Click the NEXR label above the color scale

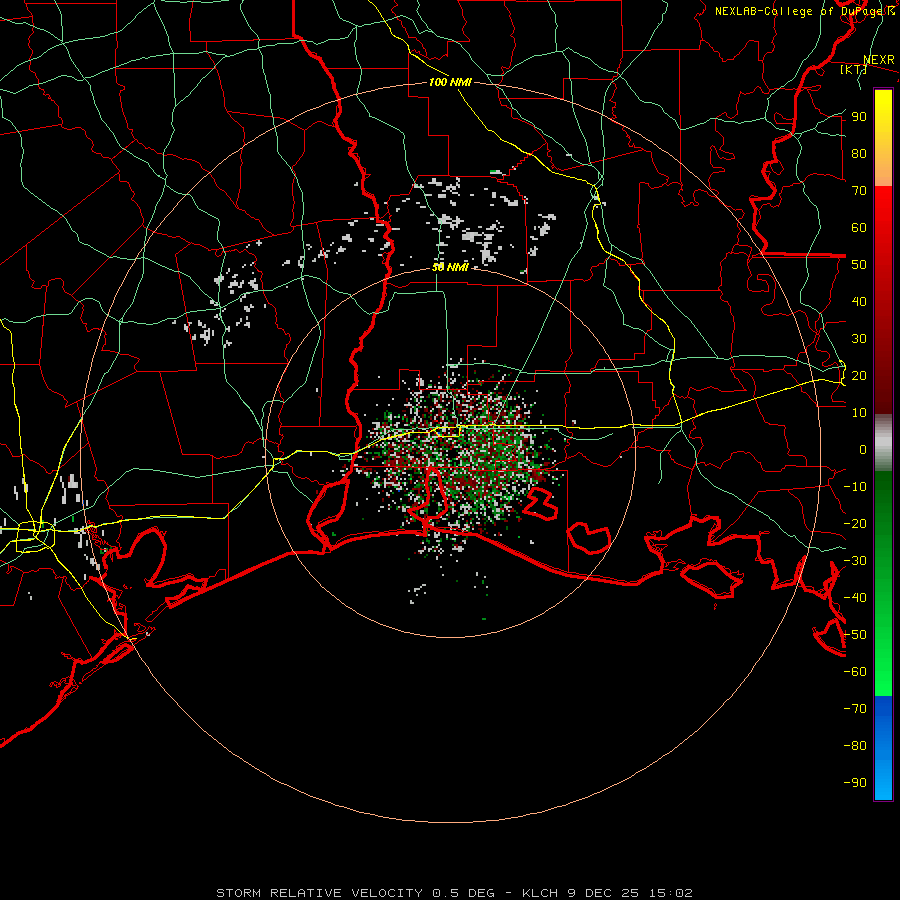pyautogui.click(x=879, y=60)
